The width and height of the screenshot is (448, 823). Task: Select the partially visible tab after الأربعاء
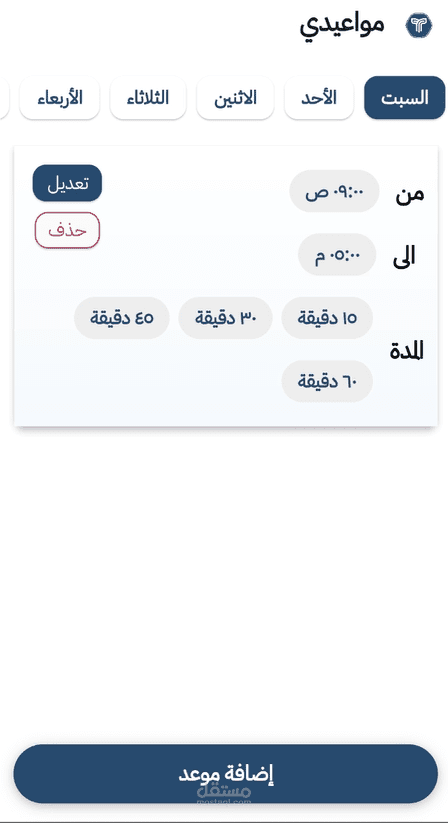pos(4,98)
